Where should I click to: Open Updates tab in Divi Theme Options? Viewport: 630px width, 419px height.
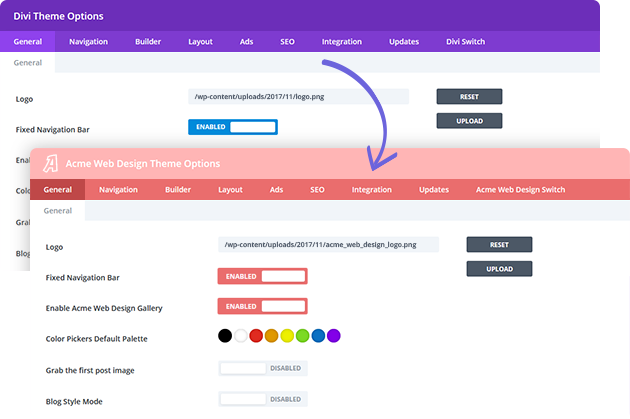point(404,41)
